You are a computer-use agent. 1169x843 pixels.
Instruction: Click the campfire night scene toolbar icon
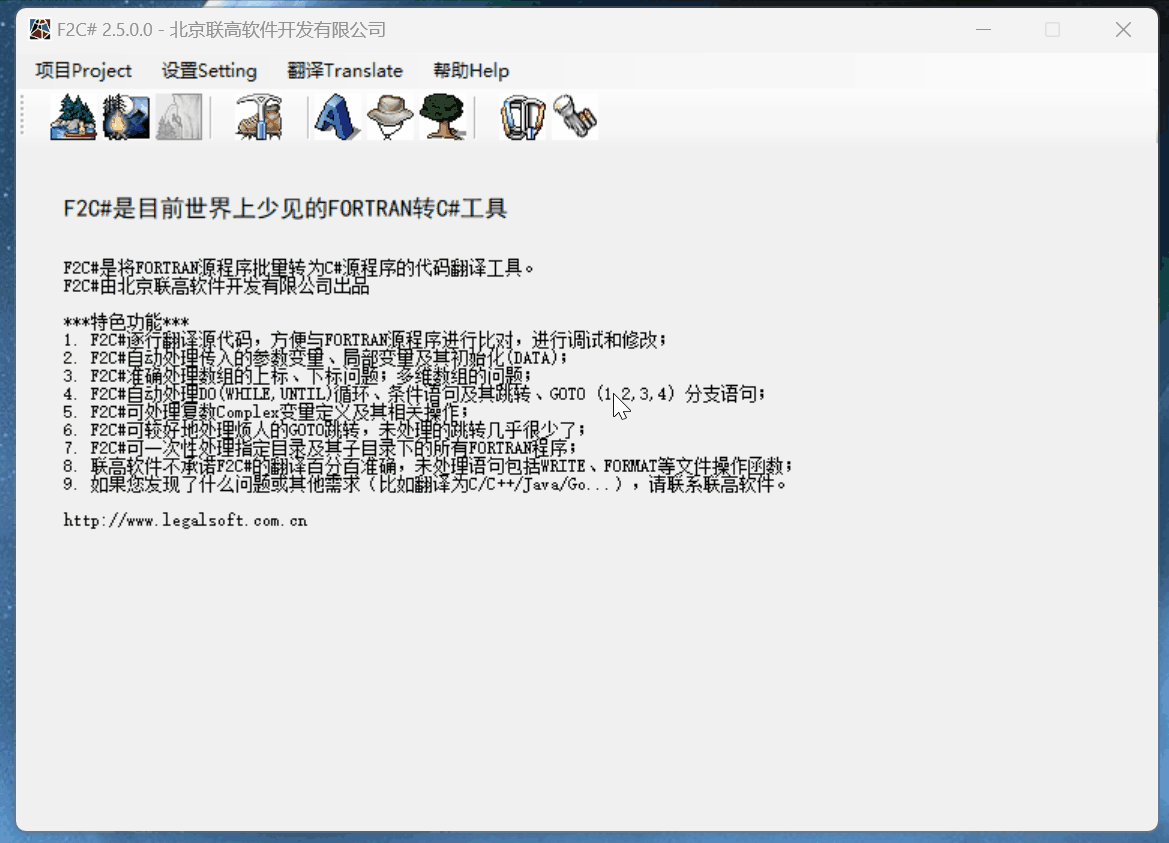coord(126,117)
